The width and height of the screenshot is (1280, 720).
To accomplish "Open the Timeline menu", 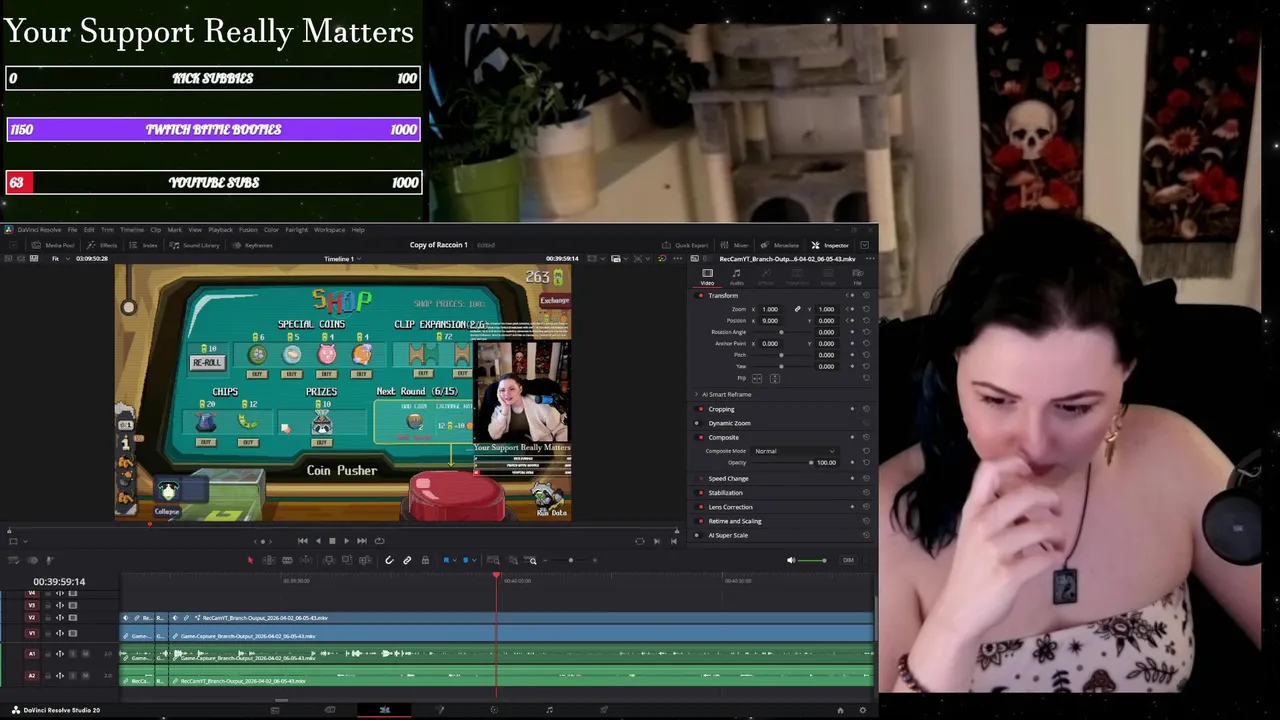I will [x=132, y=230].
